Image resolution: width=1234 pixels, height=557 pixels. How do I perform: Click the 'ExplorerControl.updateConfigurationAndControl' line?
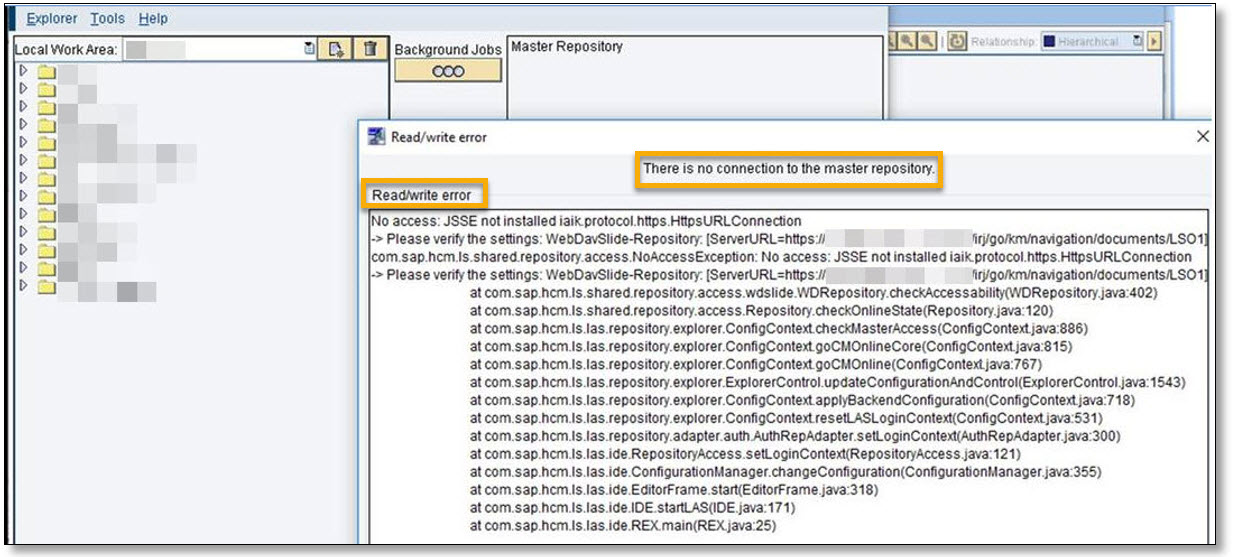pos(828,383)
